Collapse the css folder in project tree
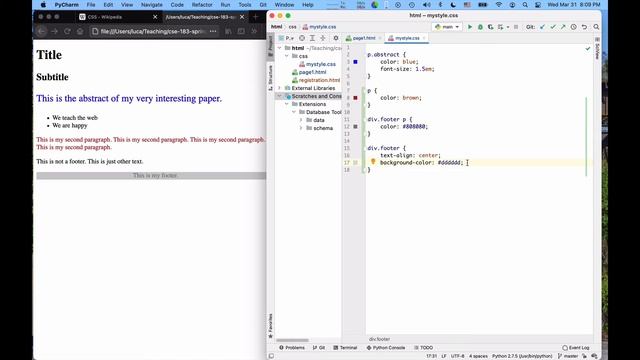 pos(287,56)
